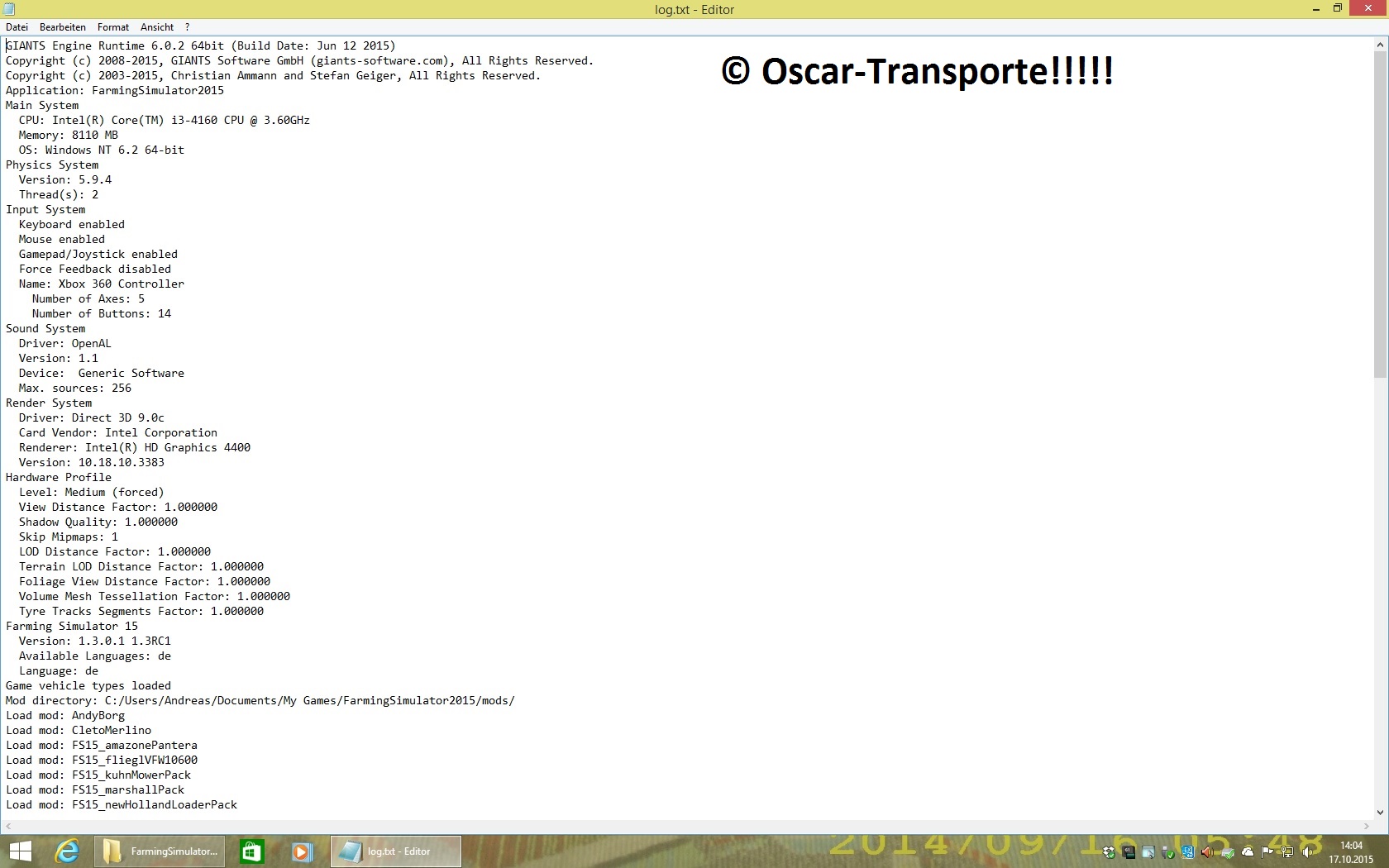1389x868 pixels.
Task: Click the line 'Name: Xbox 360 Controller'
Action: 102,284
